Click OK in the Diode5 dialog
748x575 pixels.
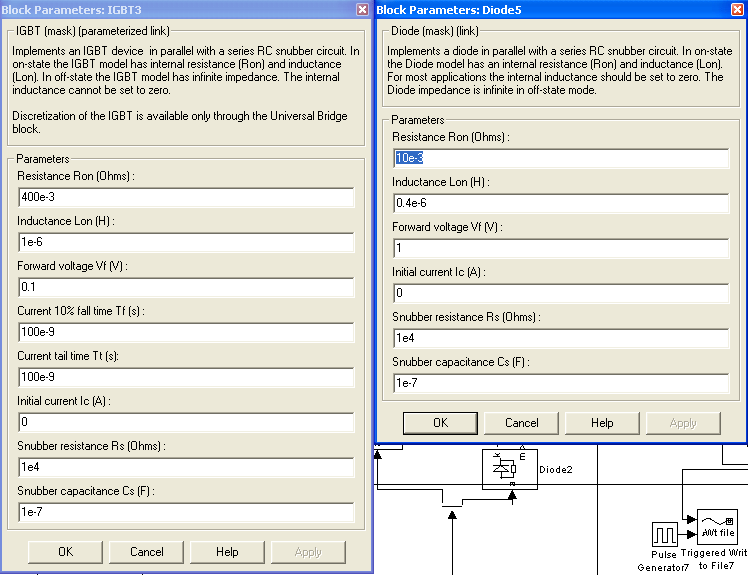(x=440, y=423)
